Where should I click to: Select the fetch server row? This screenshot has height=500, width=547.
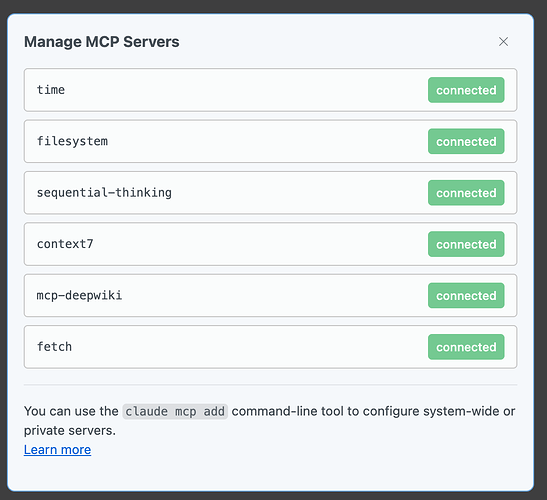270,347
